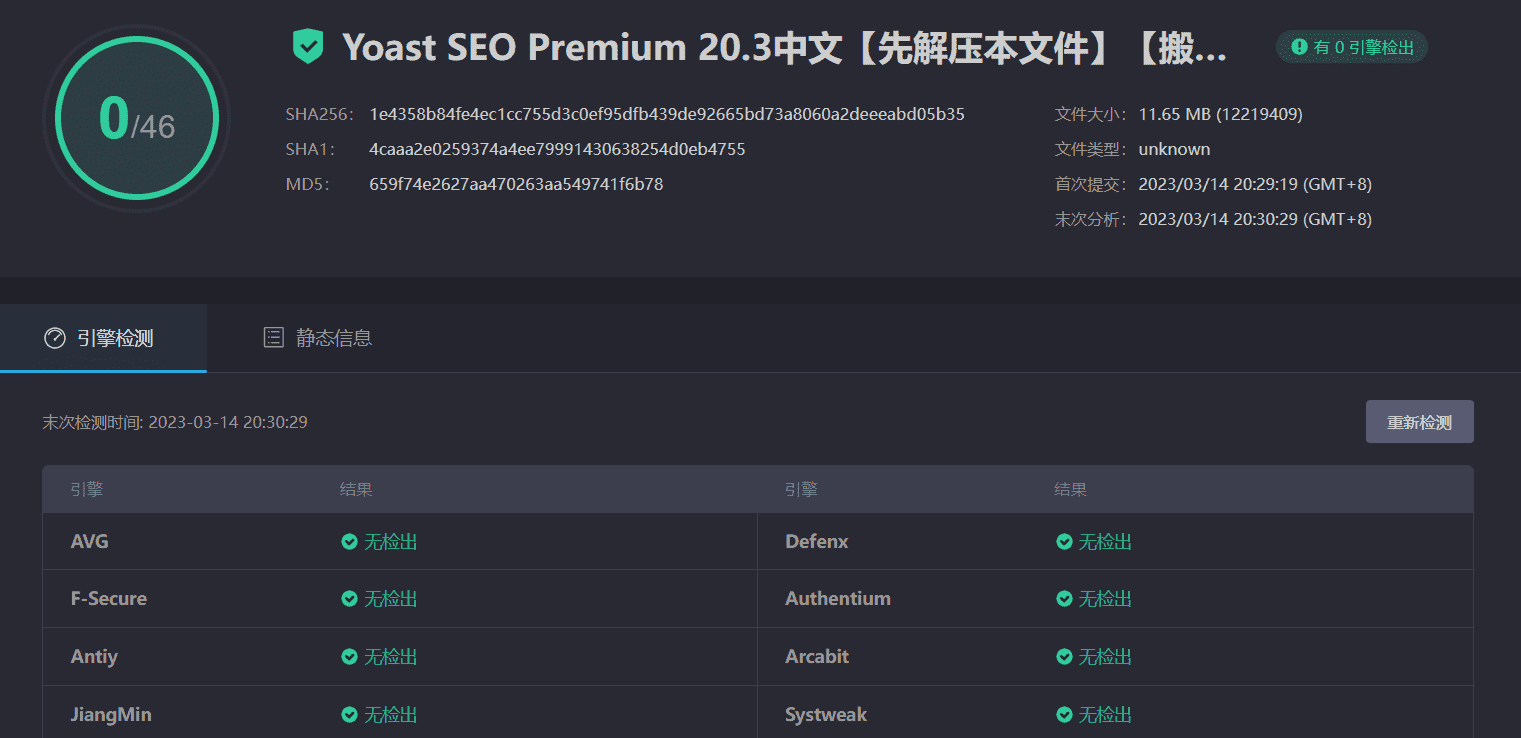The image size is (1521, 738).
Task: Click the file size value 11.65 MB
Action: coord(1220,114)
